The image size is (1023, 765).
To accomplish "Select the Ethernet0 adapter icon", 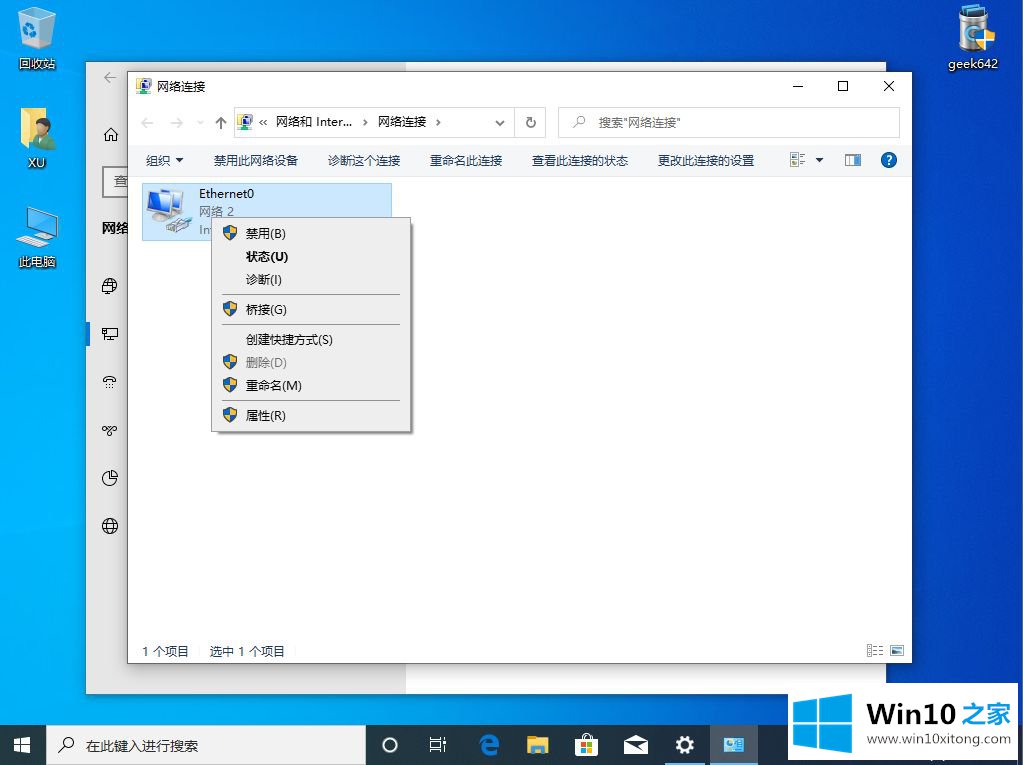I will pyautogui.click(x=168, y=211).
